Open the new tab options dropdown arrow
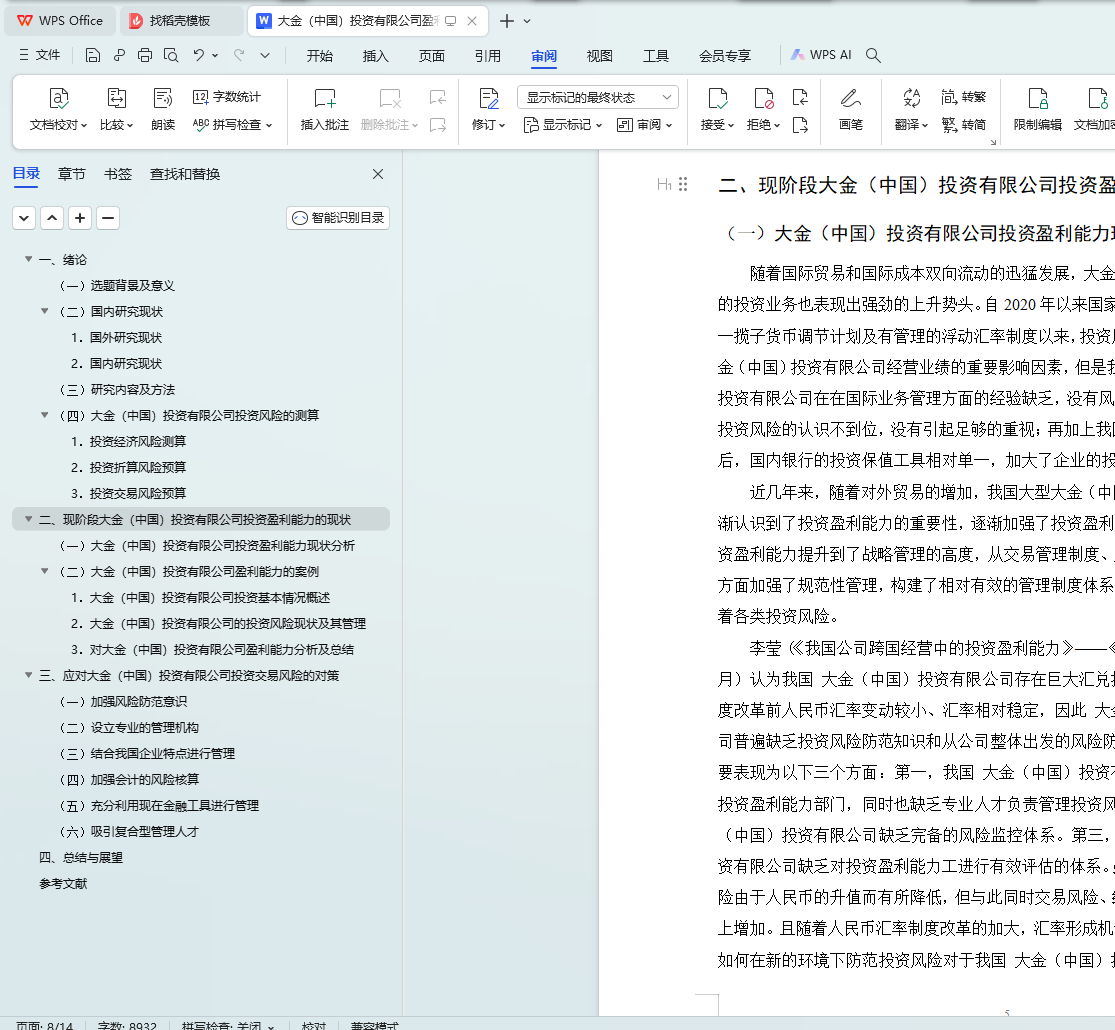The image size is (1115, 1030). 527,21
